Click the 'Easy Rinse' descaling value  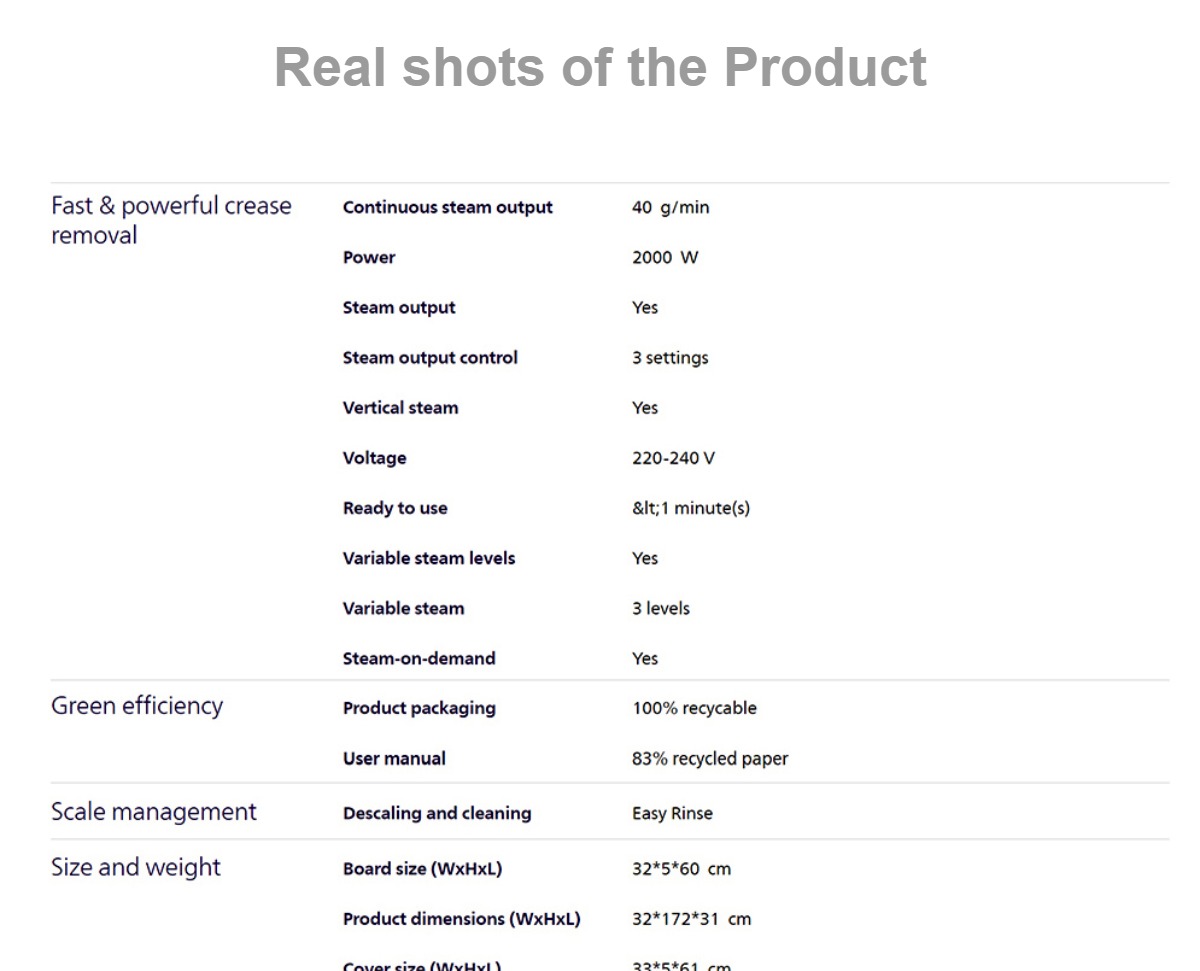[x=672, y=813]
